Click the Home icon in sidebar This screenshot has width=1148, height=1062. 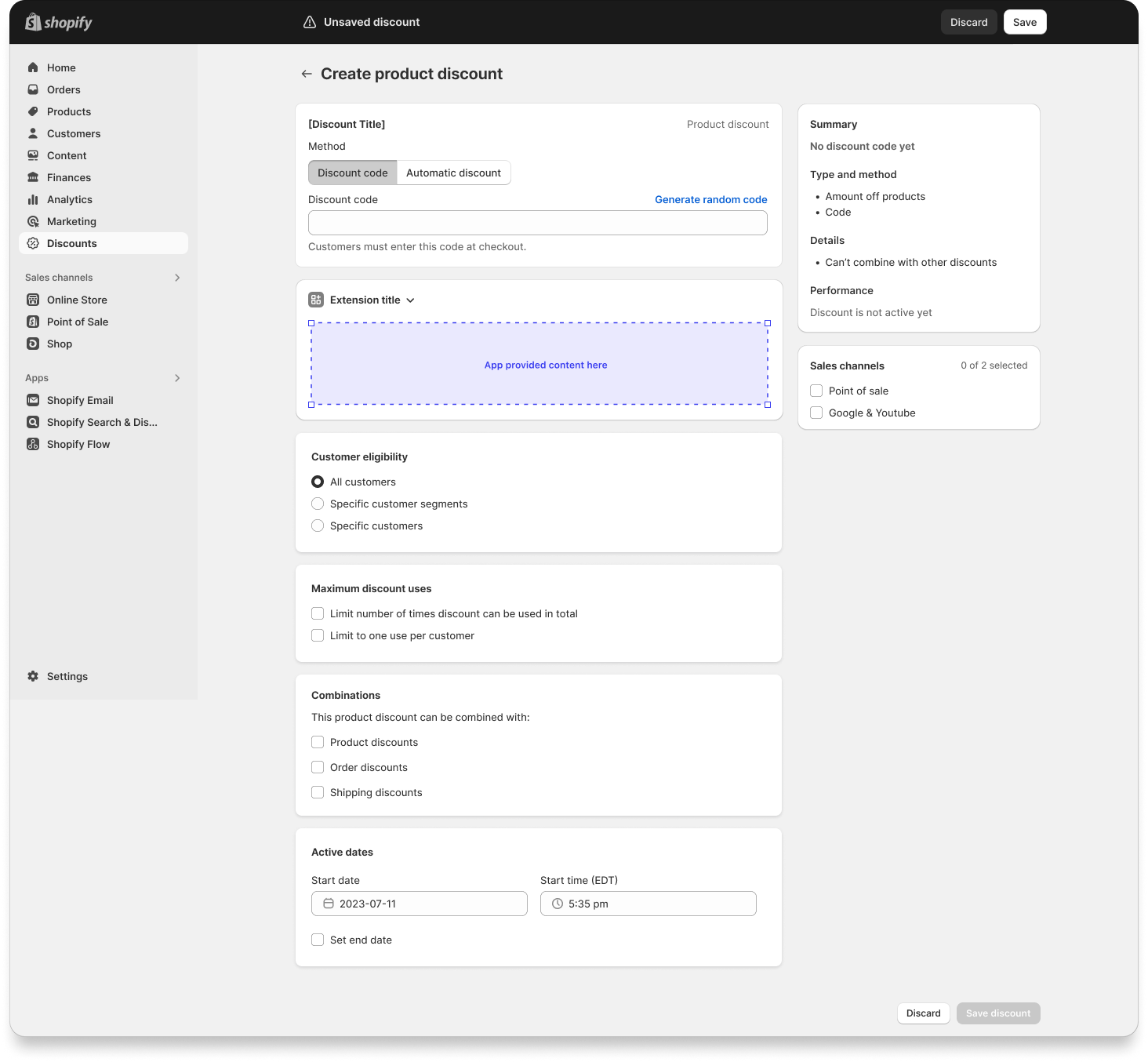coord(33,67)
